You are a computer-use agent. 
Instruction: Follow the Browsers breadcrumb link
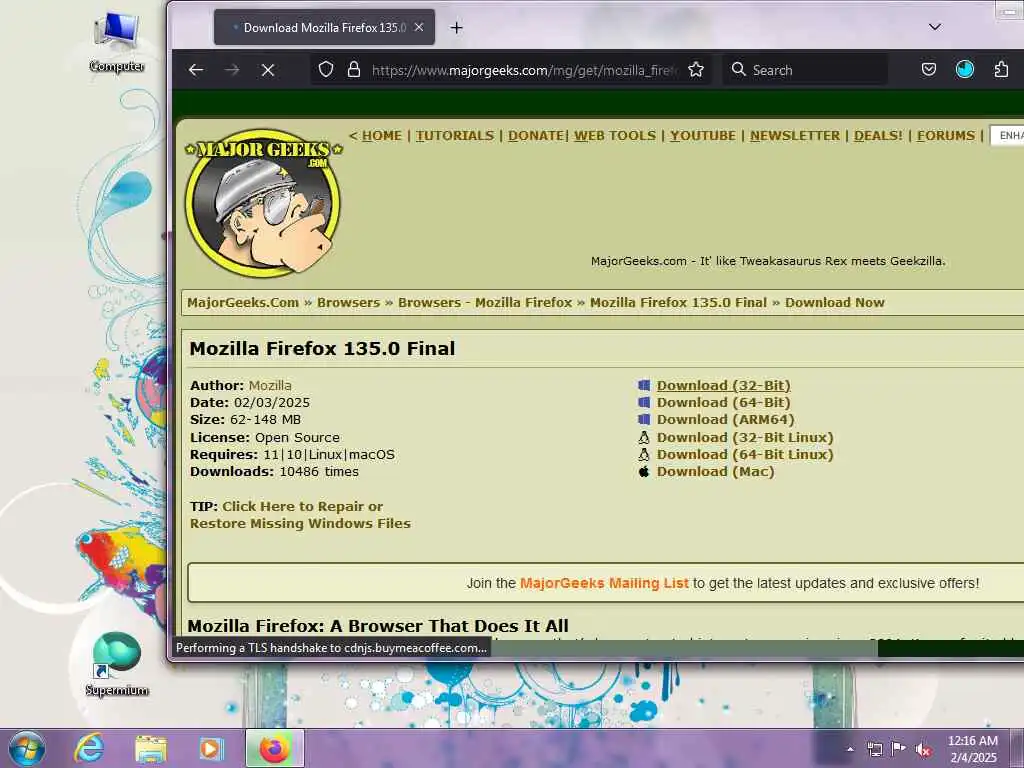348,302
